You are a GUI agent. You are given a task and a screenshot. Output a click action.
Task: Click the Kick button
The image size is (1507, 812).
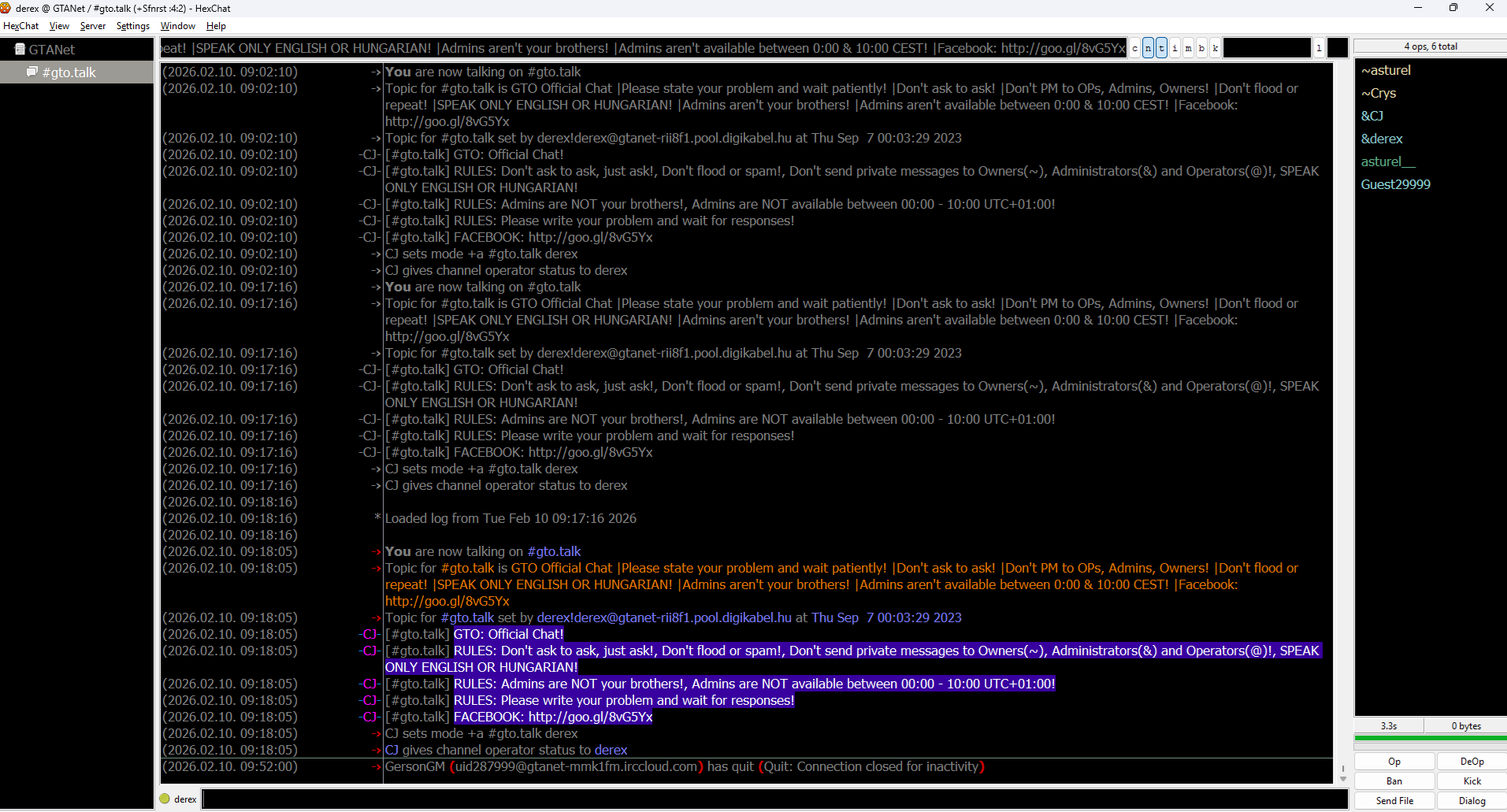(1470, 780)
